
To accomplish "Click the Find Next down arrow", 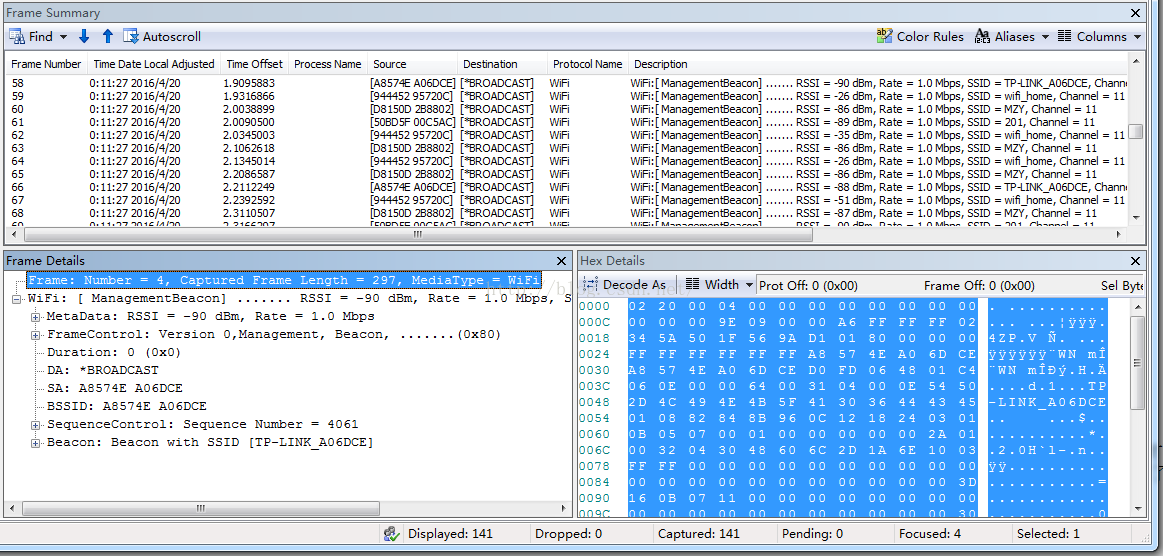I will tap(84, 36).
